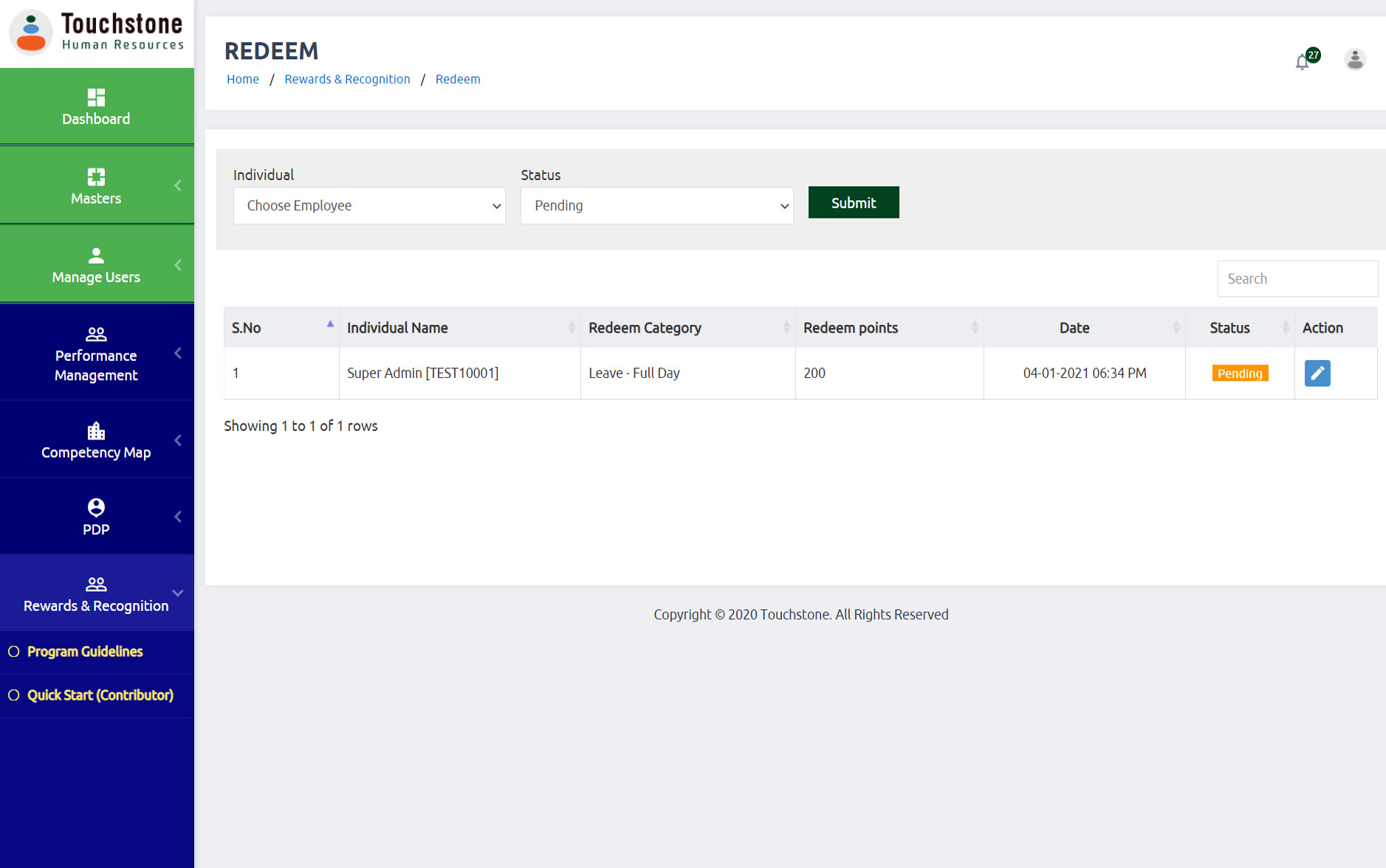
Task: Click the Masters sidebar icon
Action: (x=96, y=177)
